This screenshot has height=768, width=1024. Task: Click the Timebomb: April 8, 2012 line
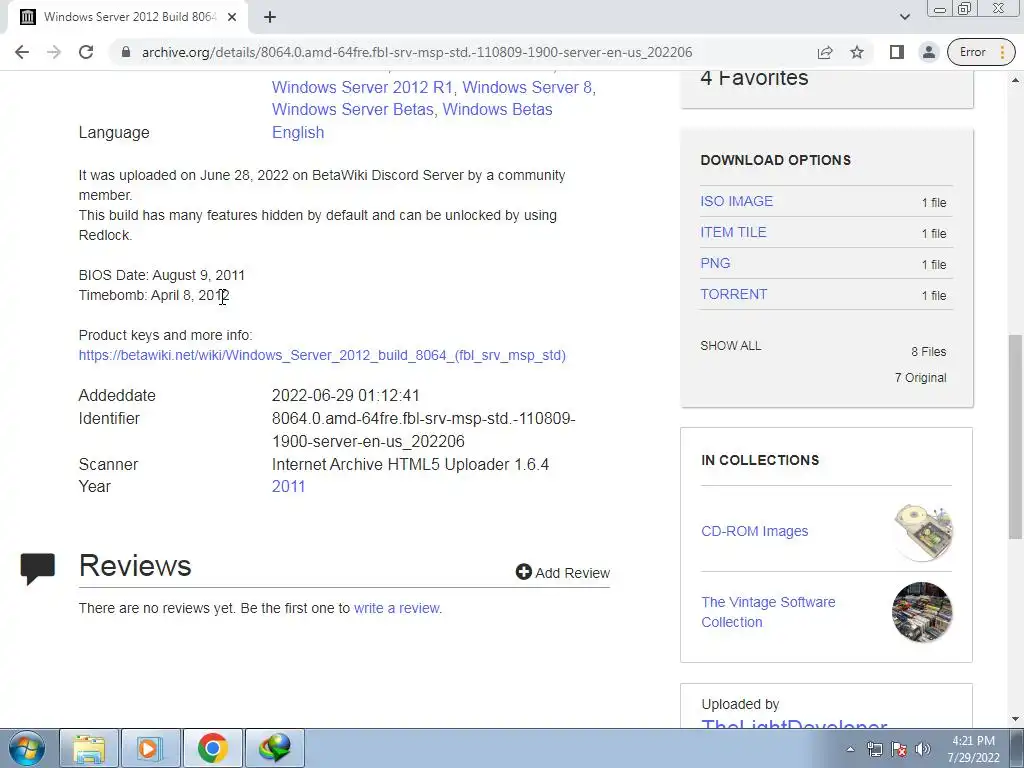[154, 295]
